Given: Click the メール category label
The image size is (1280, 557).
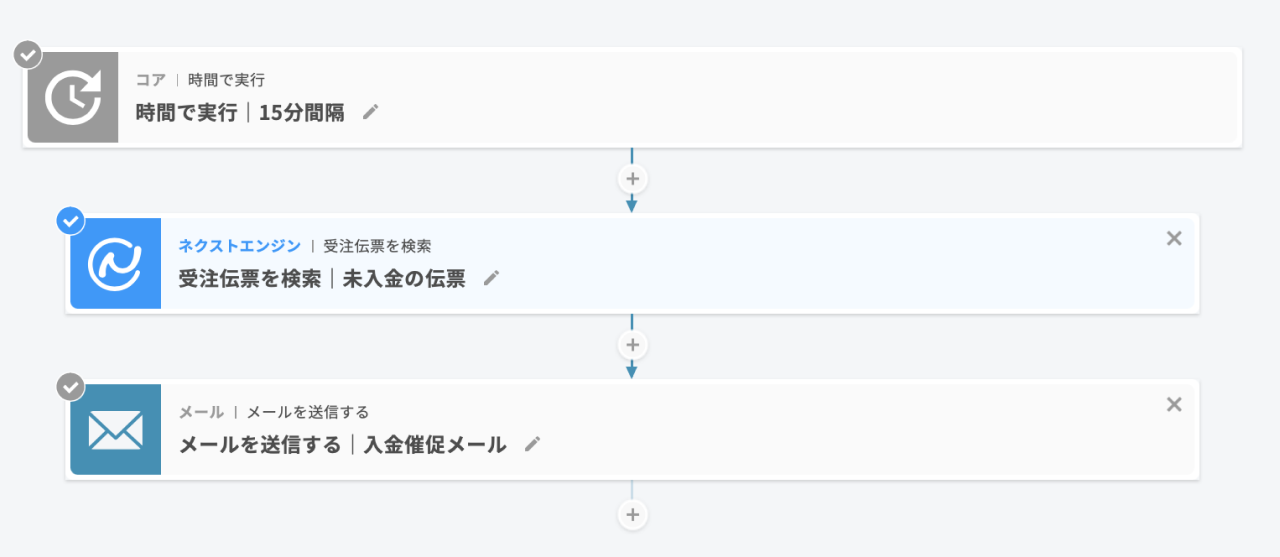Looking at the screenshot, I should 201,412.
